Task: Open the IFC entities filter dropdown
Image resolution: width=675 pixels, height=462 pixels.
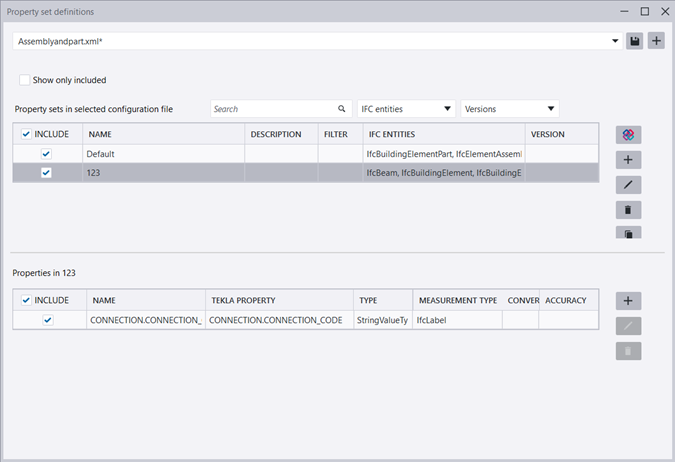Action: tap(406, 108)
